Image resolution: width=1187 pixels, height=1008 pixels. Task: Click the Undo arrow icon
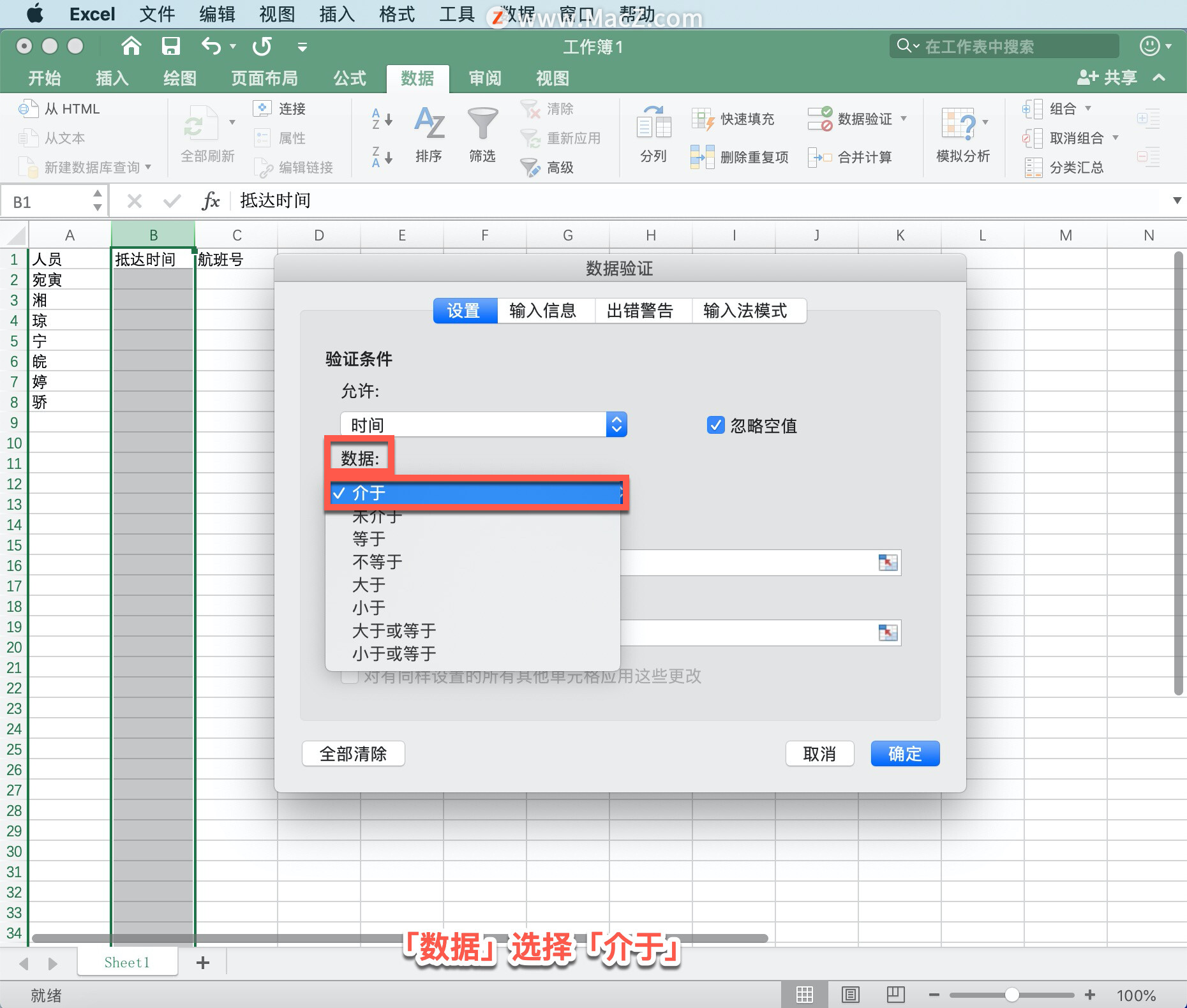point(211,46)
